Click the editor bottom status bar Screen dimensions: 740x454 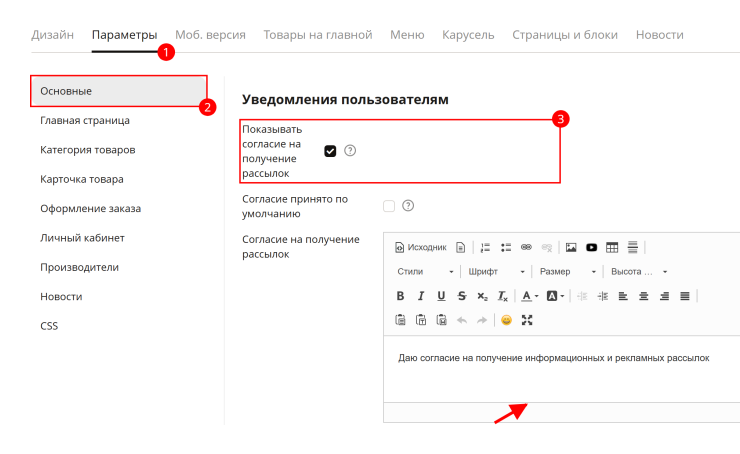click(562, 412)
